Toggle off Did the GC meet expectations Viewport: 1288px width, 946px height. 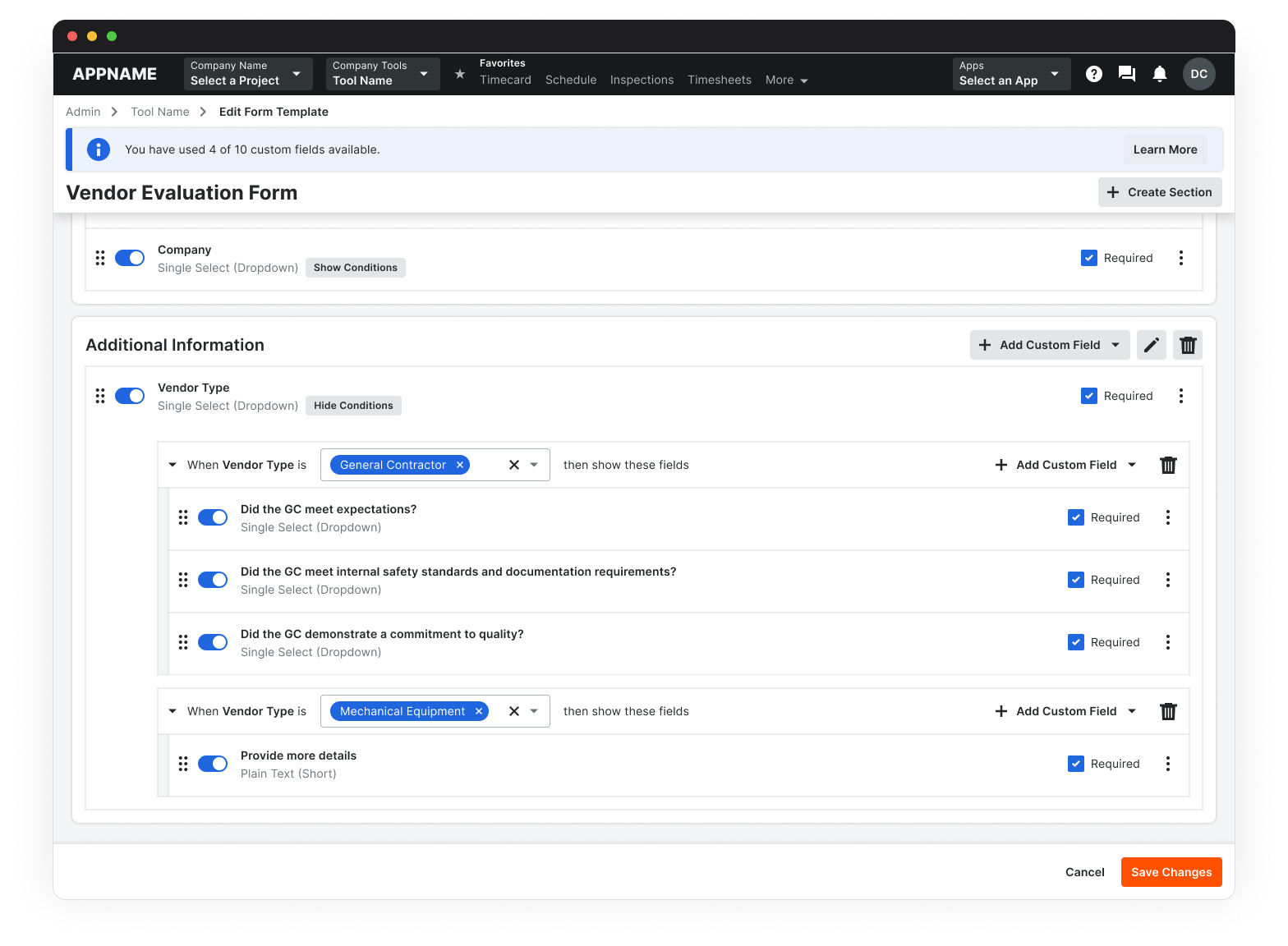click(x=213, y=517)
